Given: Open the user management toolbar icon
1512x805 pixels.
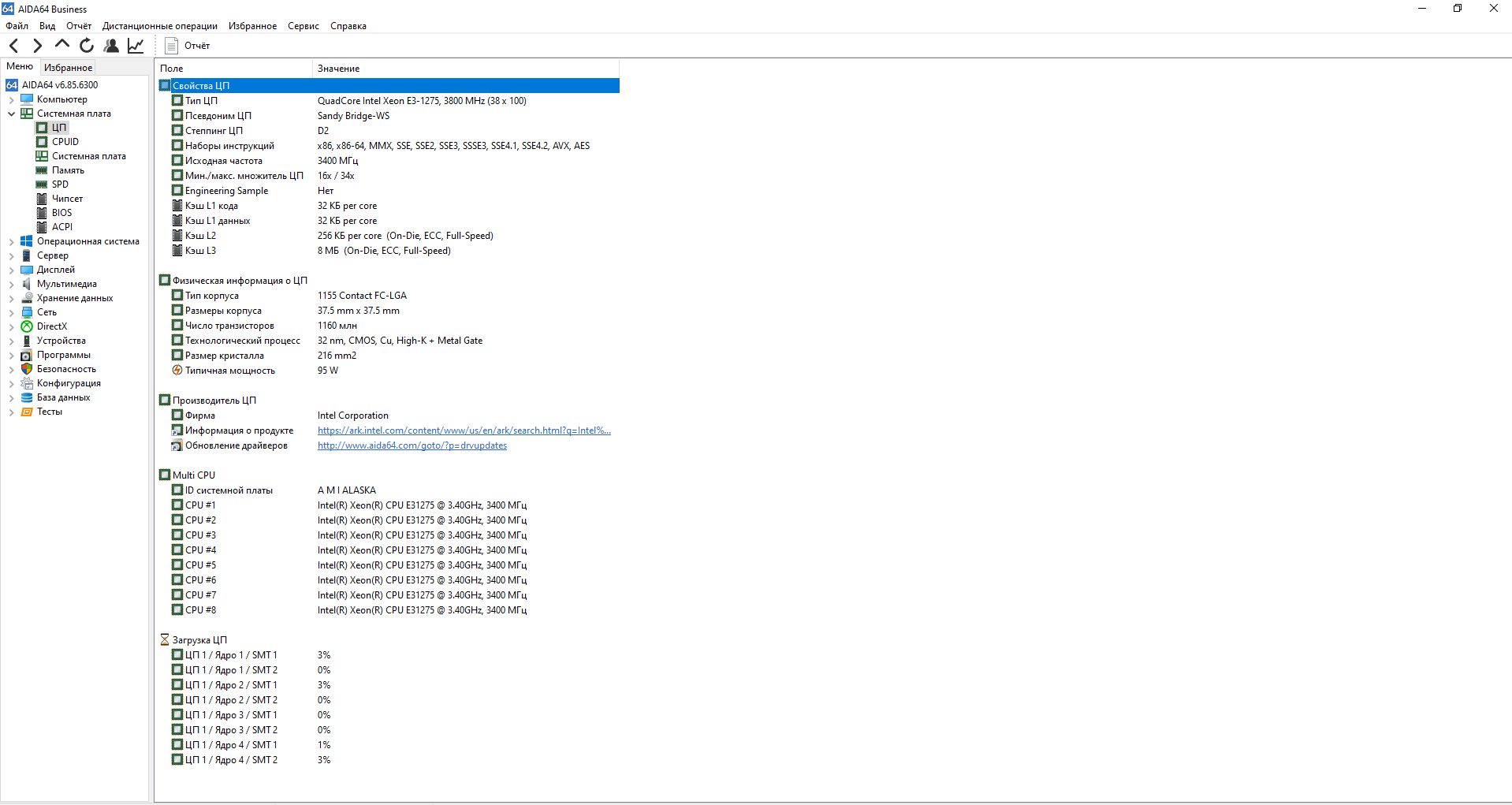Looking at the screenshot, I should coord(111,46).
